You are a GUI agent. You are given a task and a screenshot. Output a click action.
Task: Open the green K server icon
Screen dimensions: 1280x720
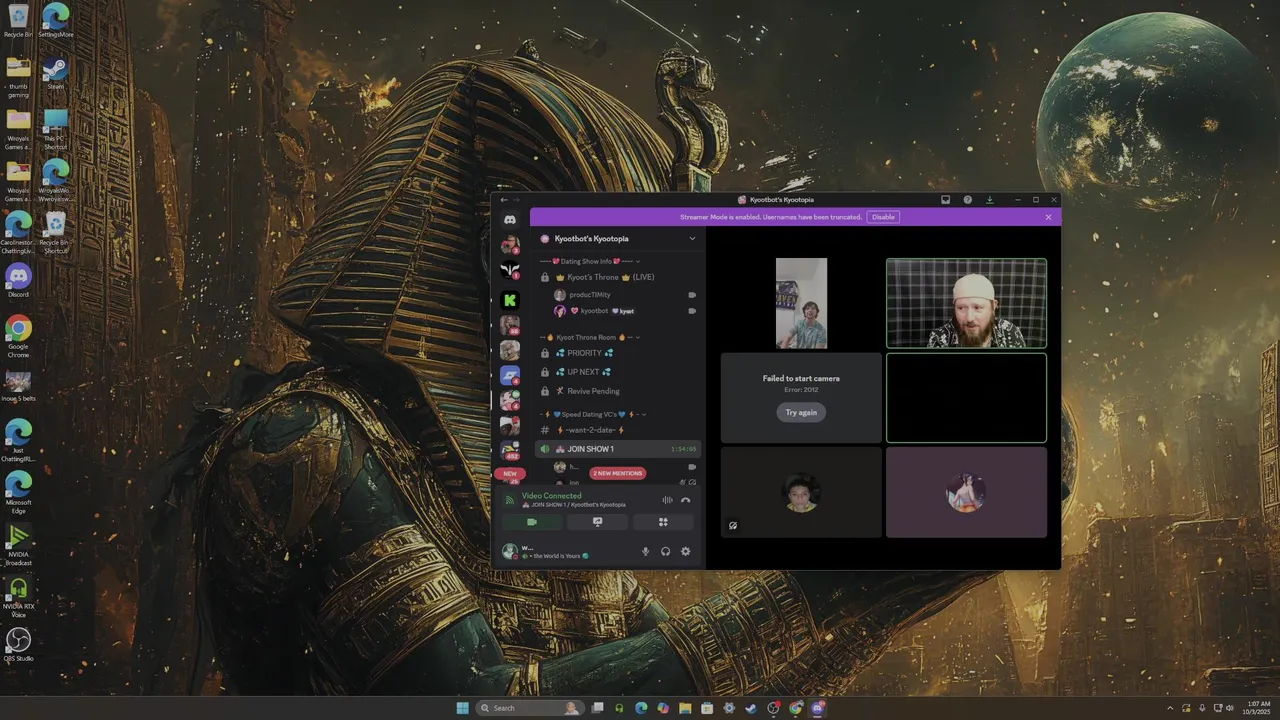pos(510,300)
